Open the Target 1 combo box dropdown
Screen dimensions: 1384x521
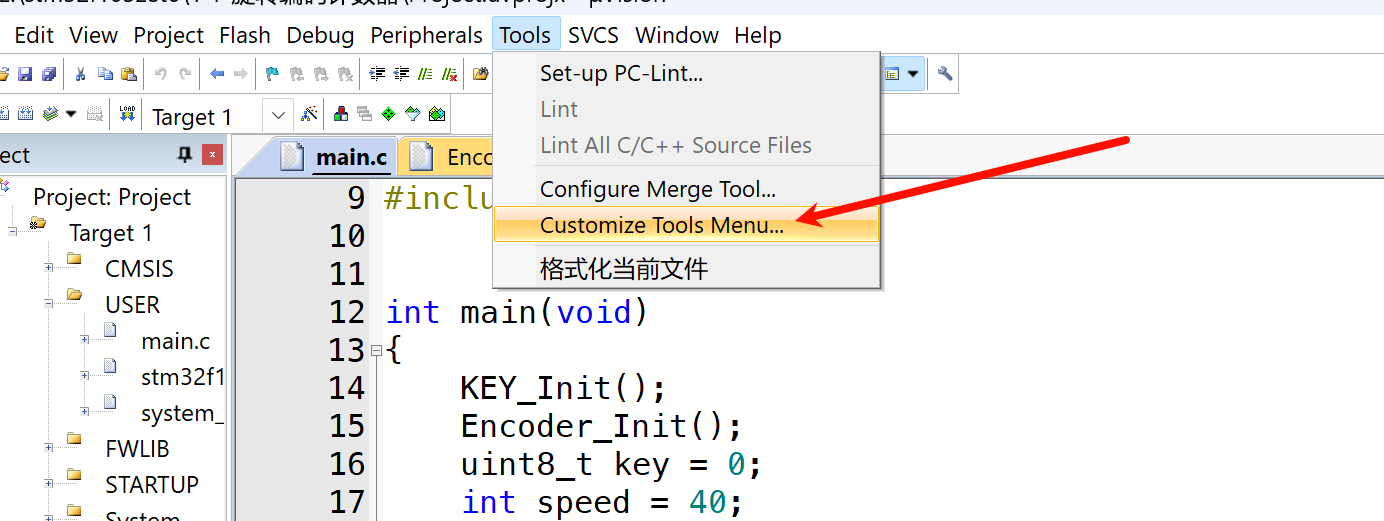click(278, 115)
